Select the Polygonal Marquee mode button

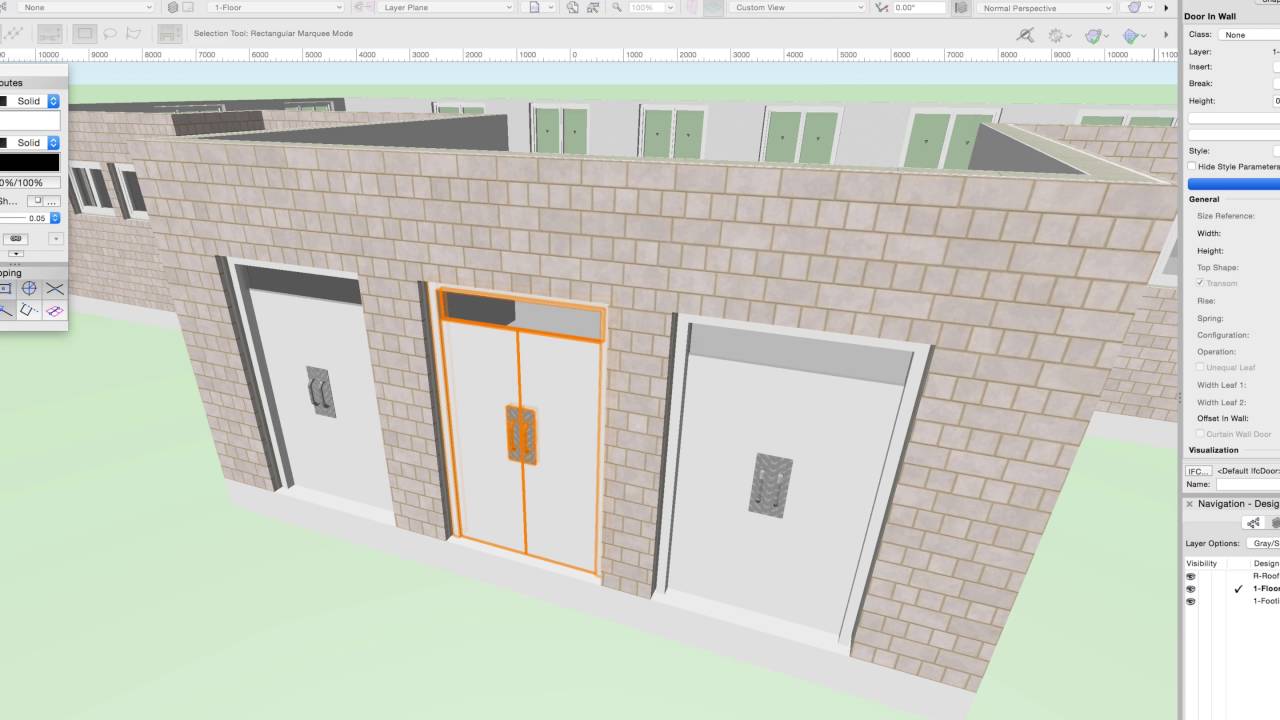pos(133,33)
